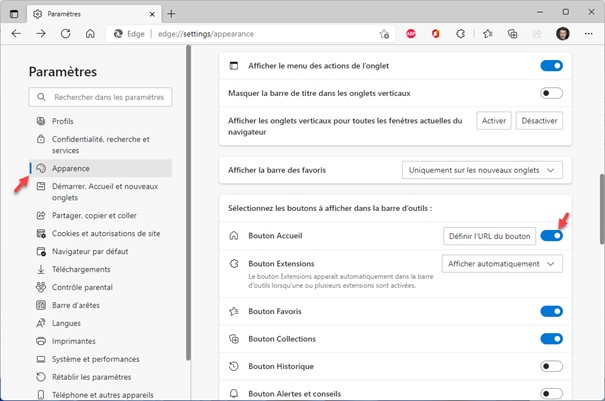This screenshot has height=401, width=605.
Task: Click Définir l'URL du bouton
Action: [488, 236]
